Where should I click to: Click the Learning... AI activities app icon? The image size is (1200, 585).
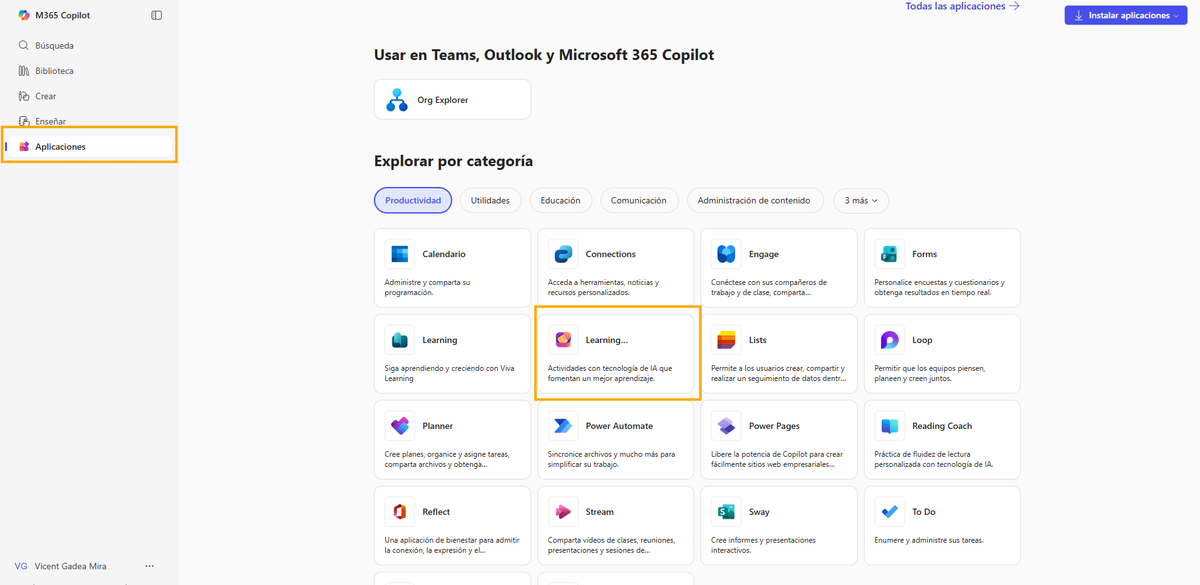562,340
